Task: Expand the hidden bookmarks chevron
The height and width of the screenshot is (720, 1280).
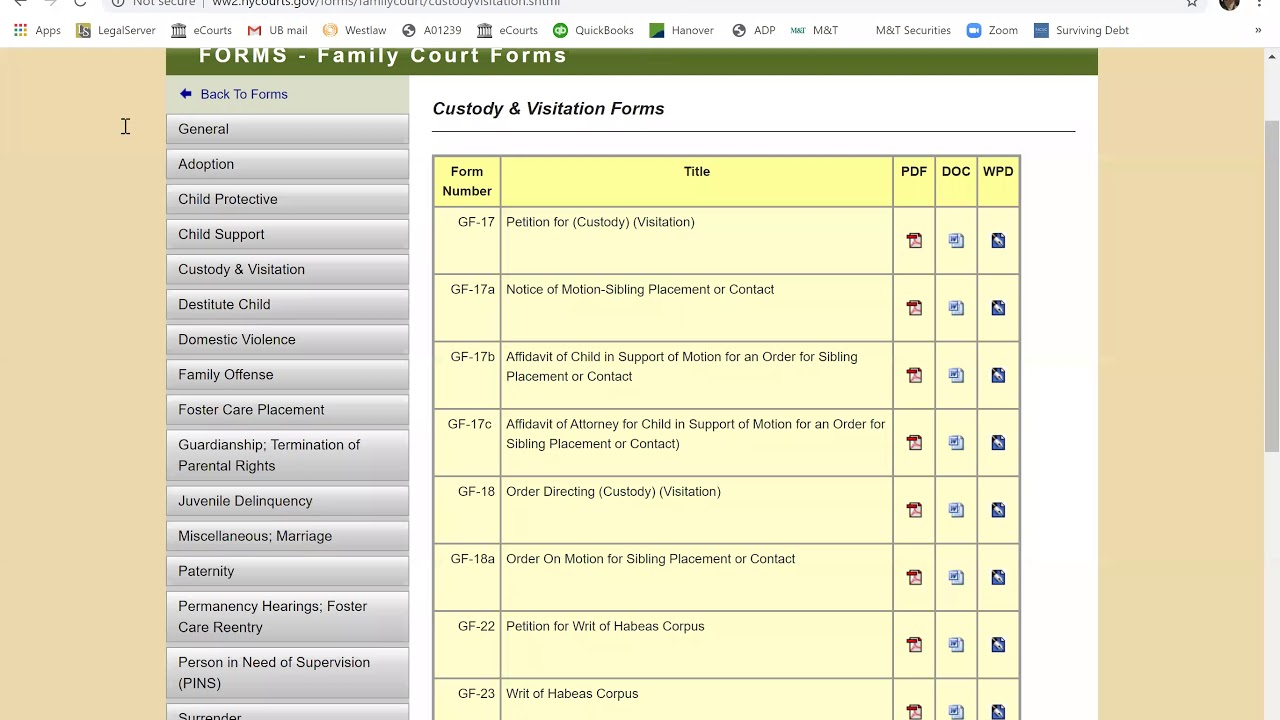Action: point(1258,30)
